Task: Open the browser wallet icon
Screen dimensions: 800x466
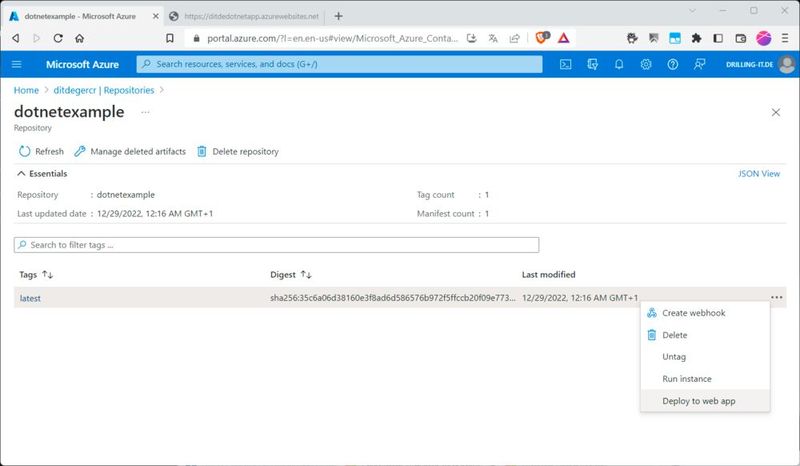Action: (x=741, y=38)
